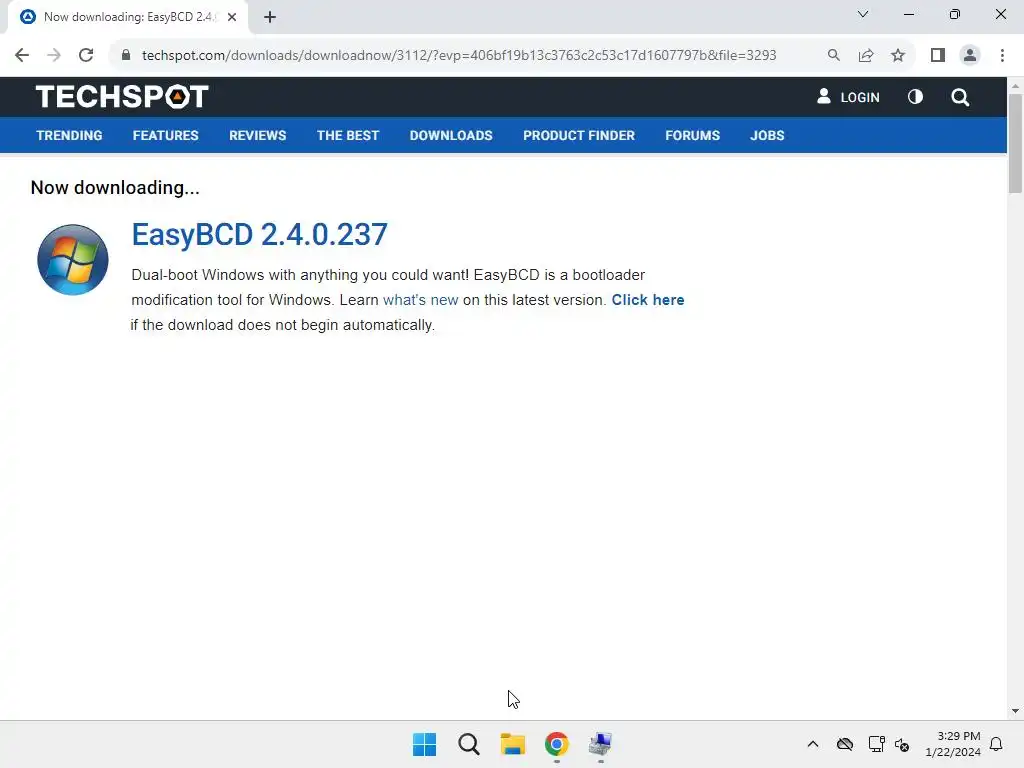Open the PRODUCT FINDER menu item
Screen dimensions: 1024x768
pyautogui.click(x=579, y=135)
